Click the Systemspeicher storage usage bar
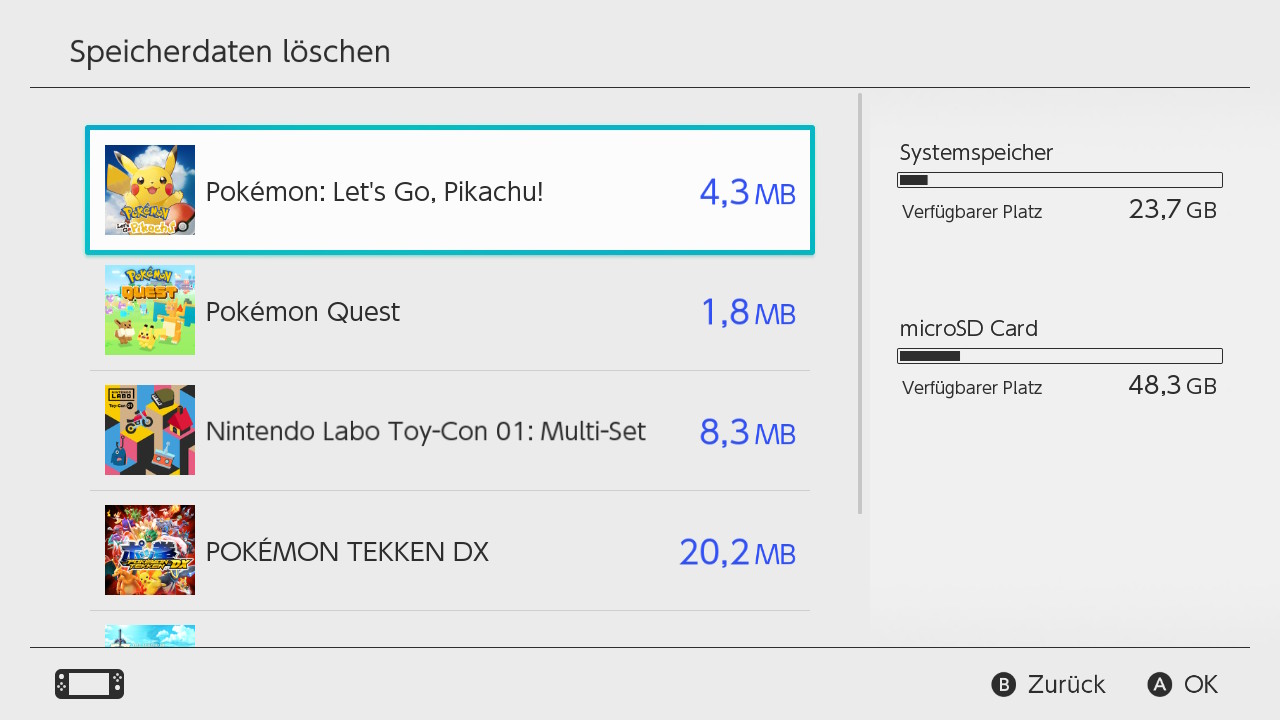Screen dimensions: 1280x720 click(1060, 180)
